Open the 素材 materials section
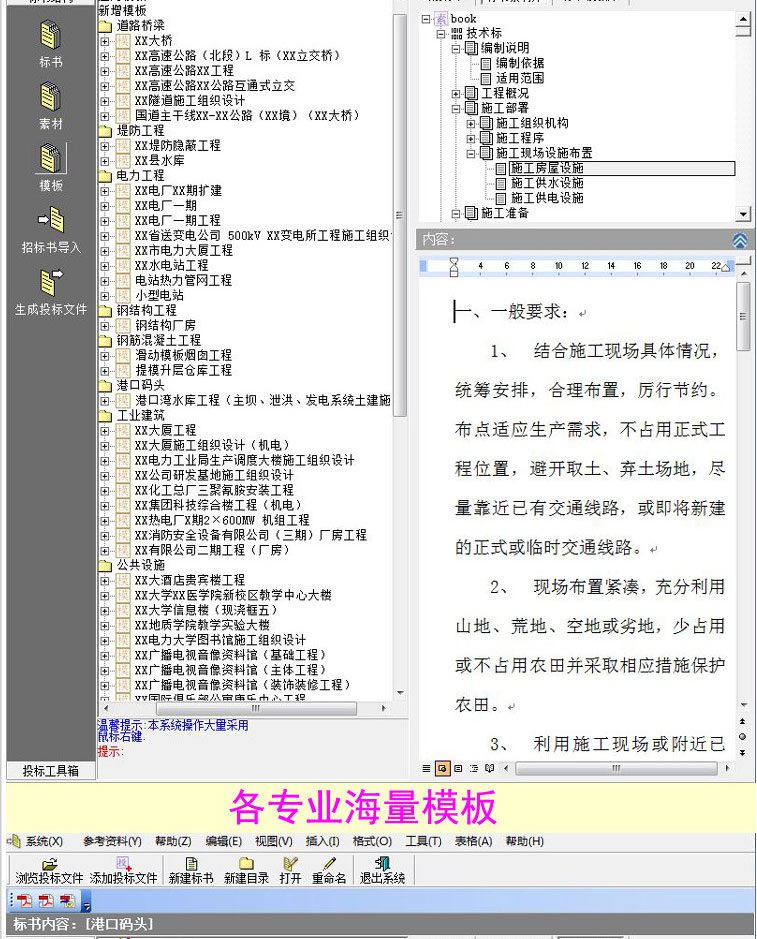 tap(50, 106)
